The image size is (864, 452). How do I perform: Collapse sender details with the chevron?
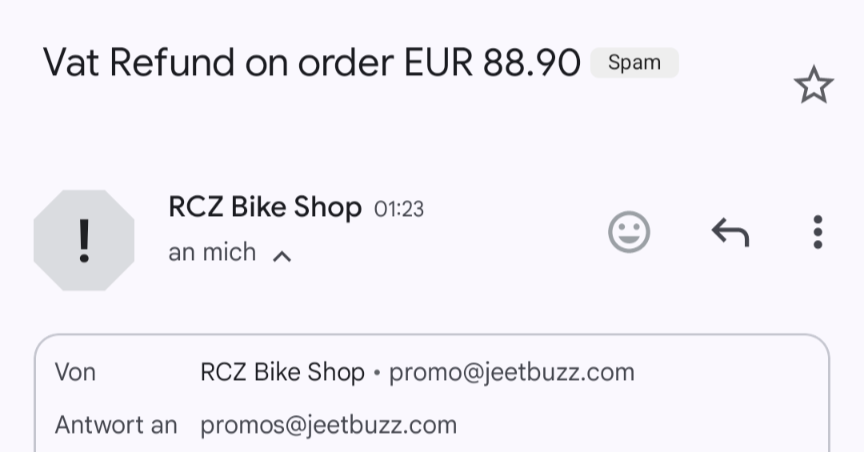click(x=282, y=256)
